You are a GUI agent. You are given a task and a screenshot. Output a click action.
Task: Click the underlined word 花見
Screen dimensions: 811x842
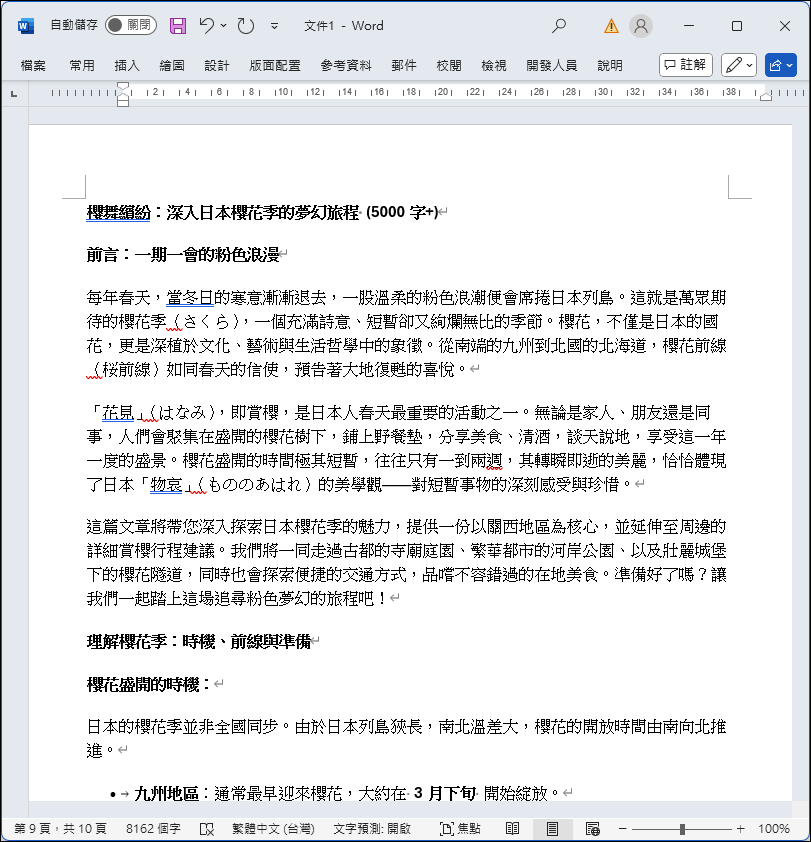click(x=118, y=412)
